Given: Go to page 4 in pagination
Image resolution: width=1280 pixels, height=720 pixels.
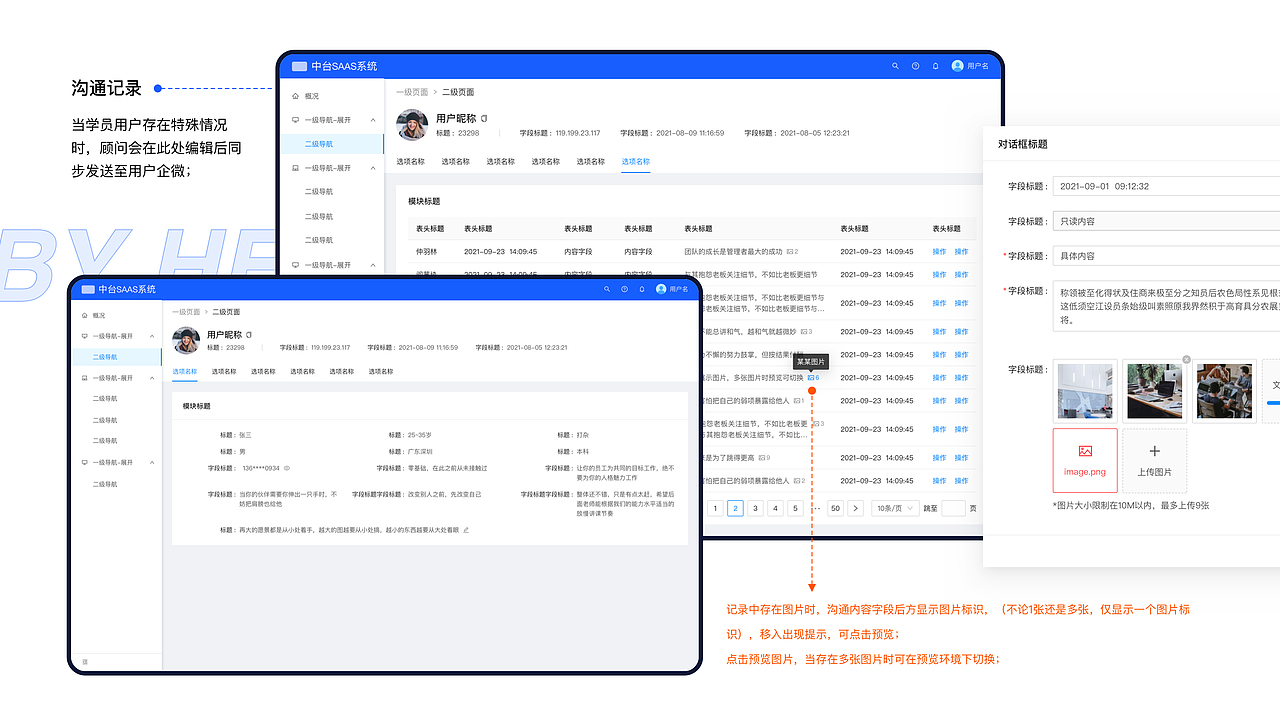Looking at the screenshot, I should coord(775,508).
